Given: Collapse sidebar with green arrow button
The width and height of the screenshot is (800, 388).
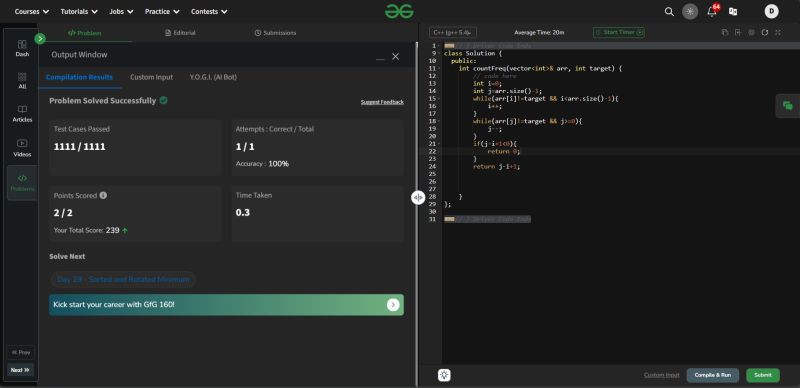Looking at the screenshot, I should [x=40, y=38].
